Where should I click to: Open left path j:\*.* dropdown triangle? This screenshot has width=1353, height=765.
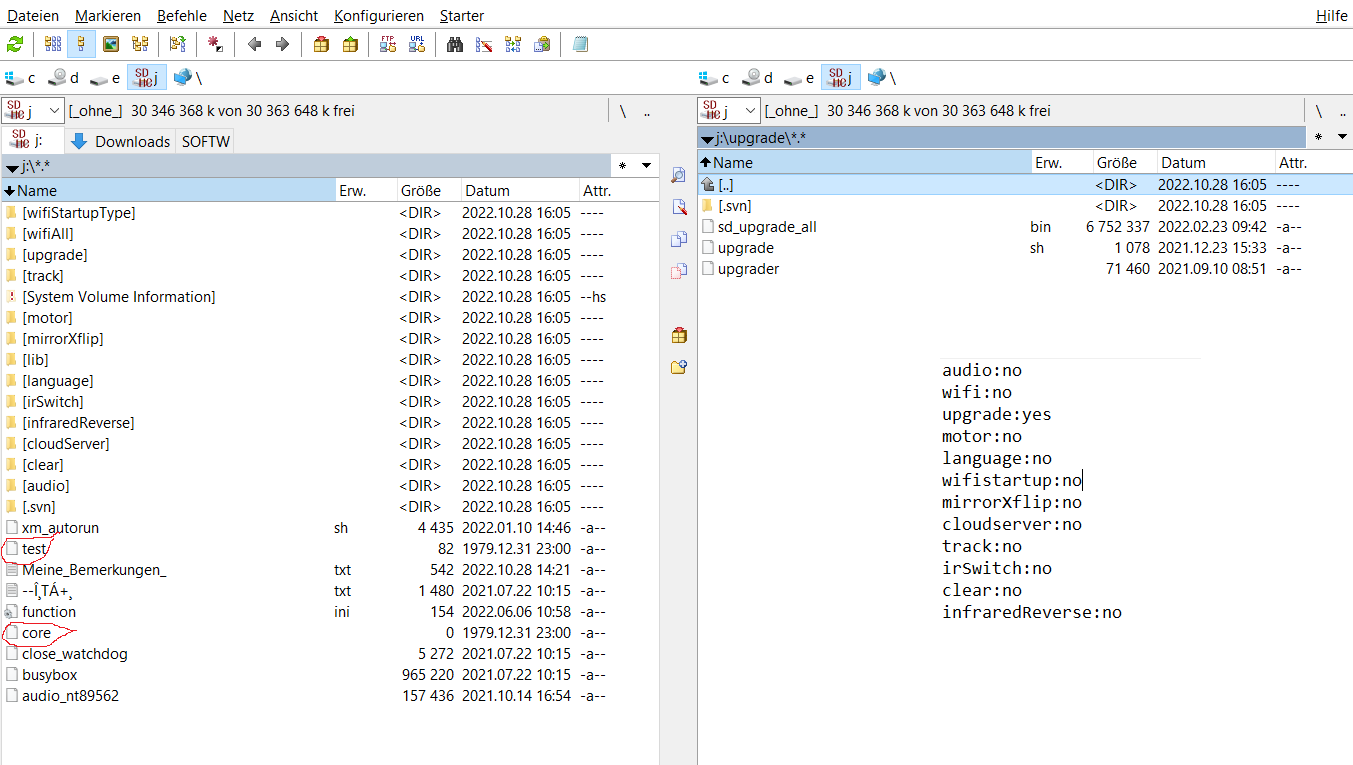(x=12, y=167)
